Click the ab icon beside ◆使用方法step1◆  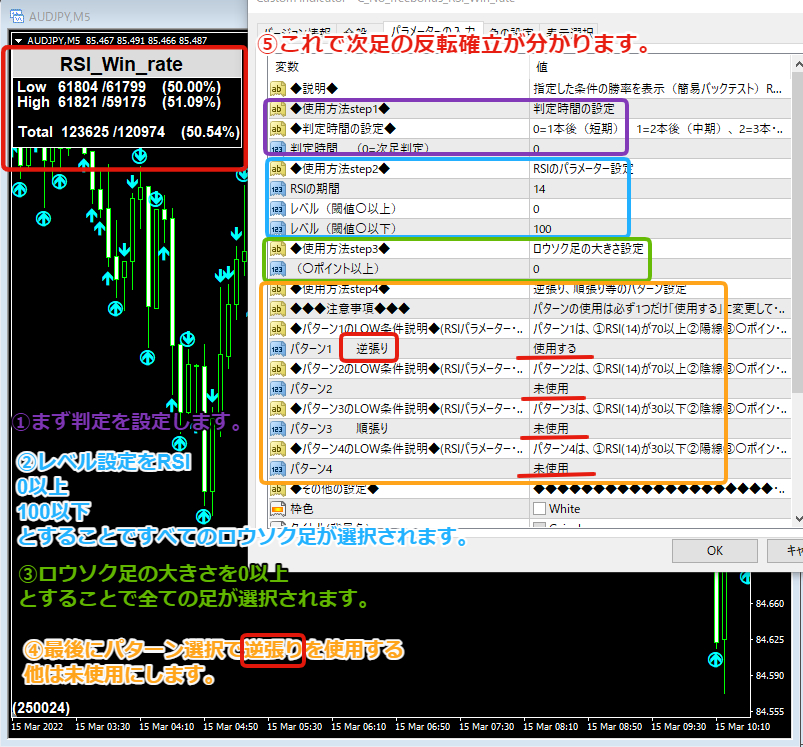(x=277, y=109)
